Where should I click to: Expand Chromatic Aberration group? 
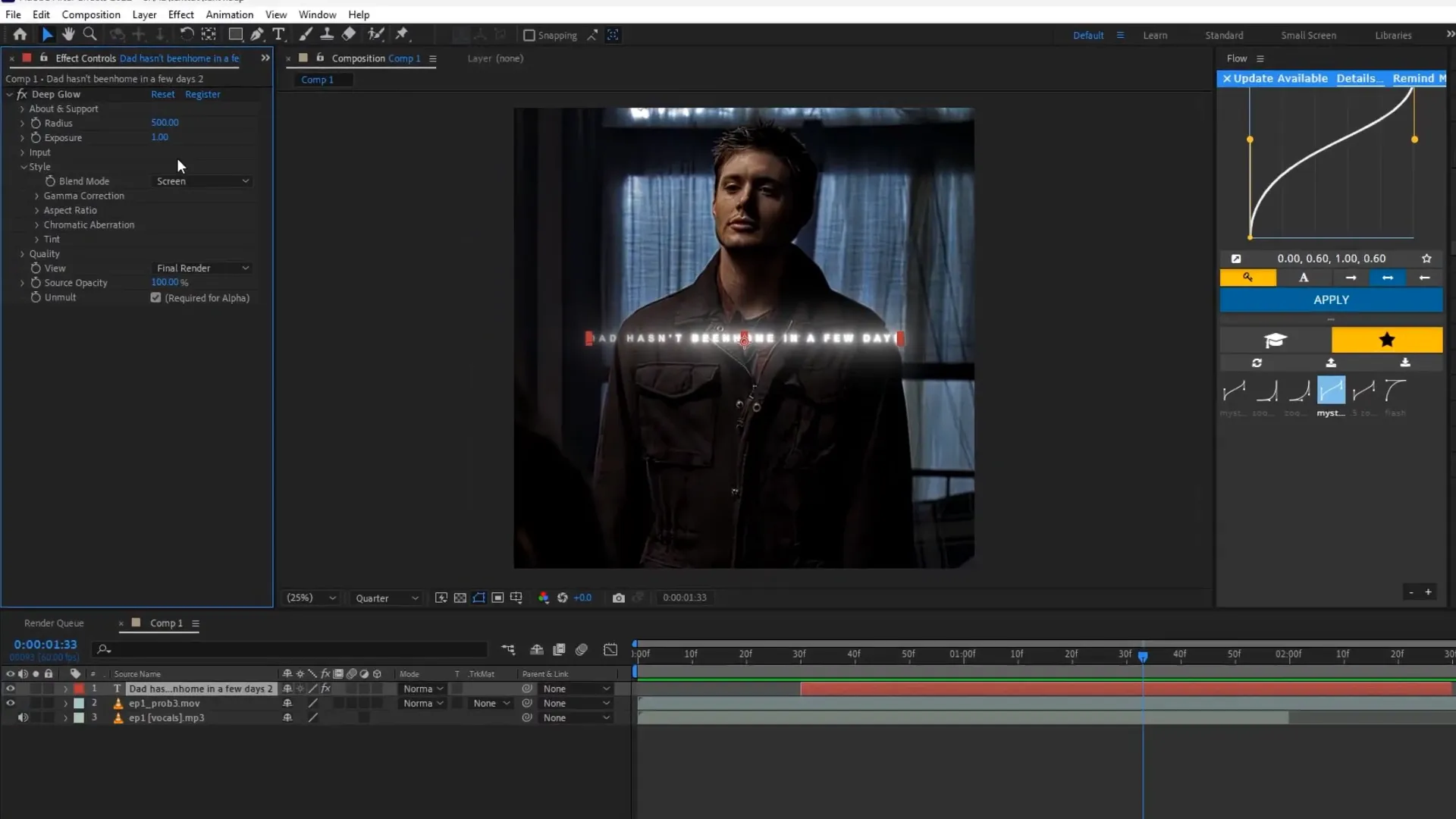[x=36, y=224]
